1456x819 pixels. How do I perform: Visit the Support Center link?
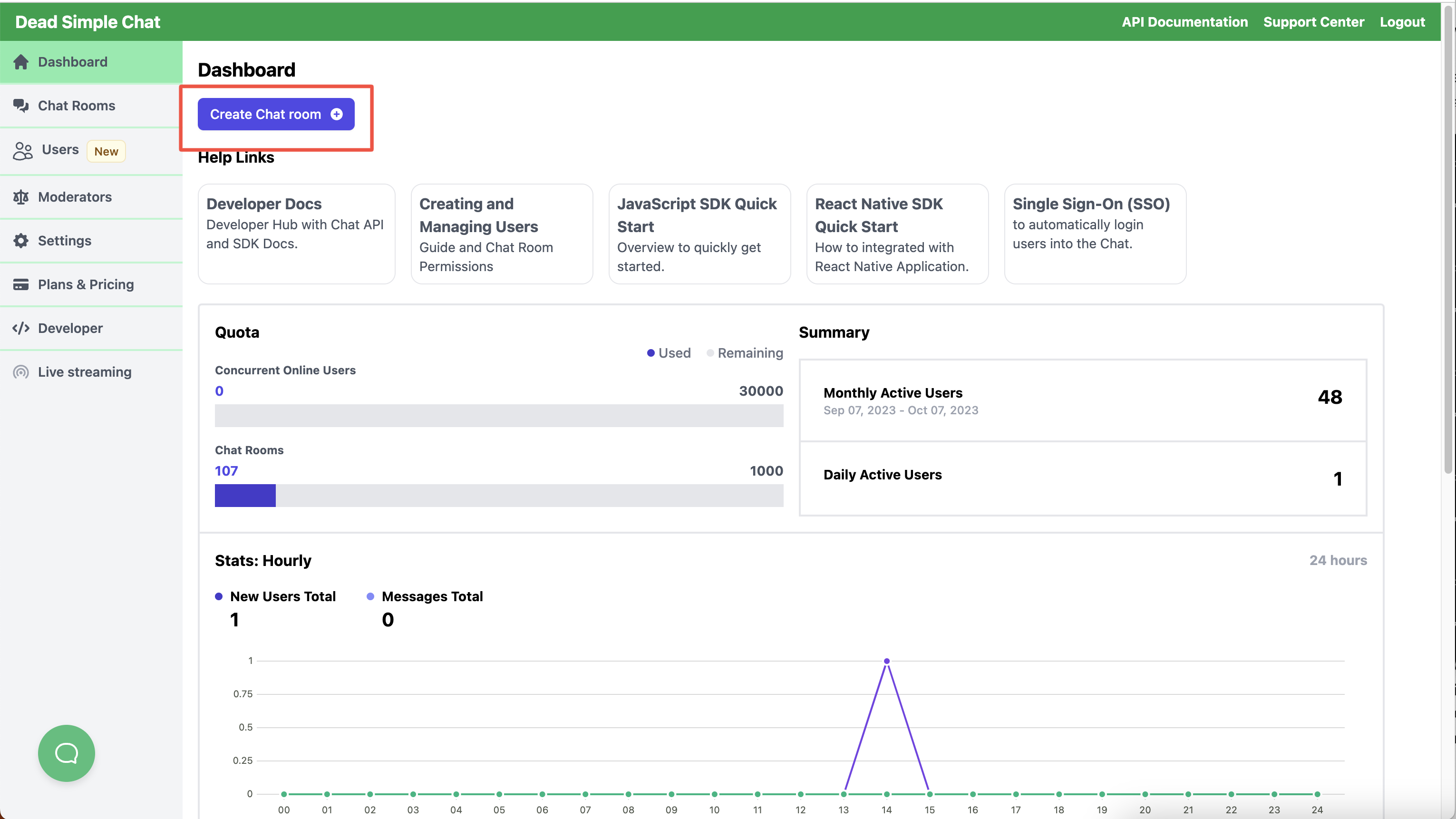pyautogui.click(x=1313, y=21)
